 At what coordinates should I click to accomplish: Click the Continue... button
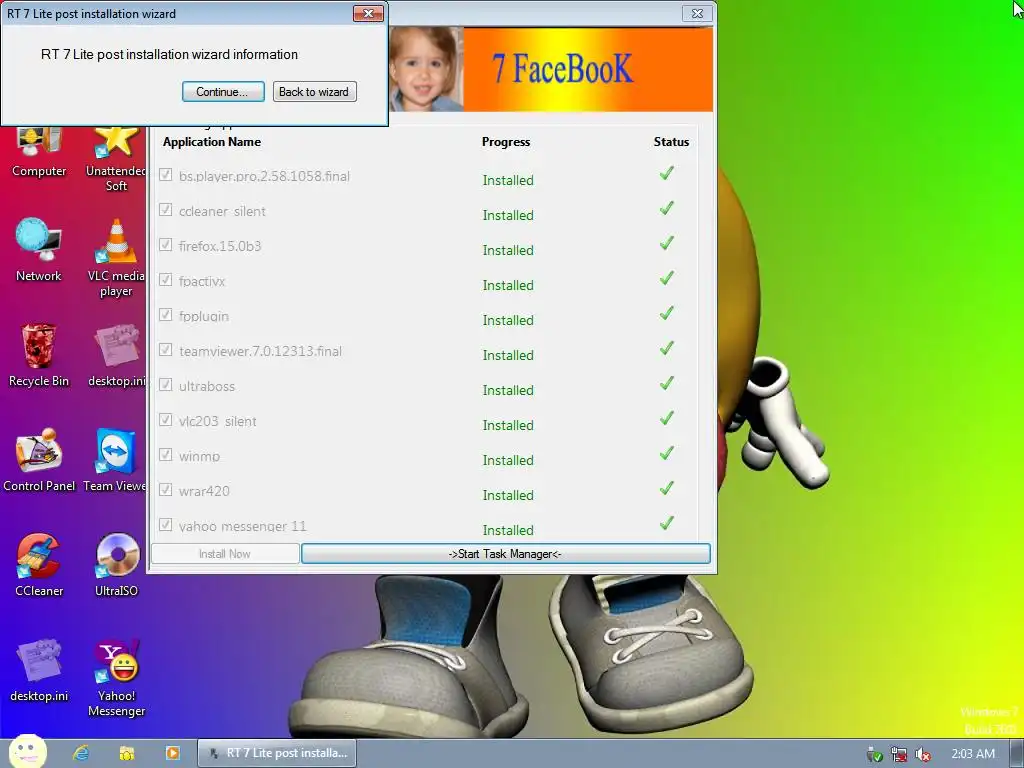[x=223, y=91]
